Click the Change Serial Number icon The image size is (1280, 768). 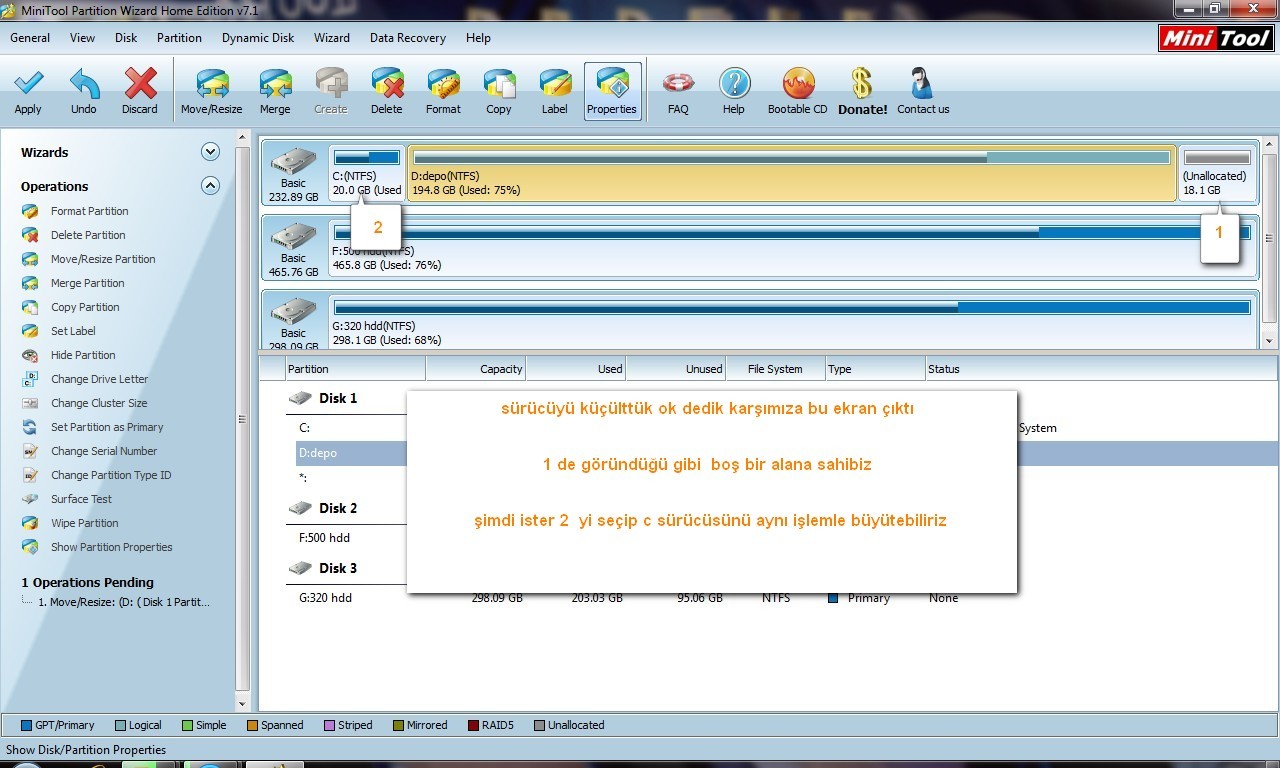click(31, 451)
